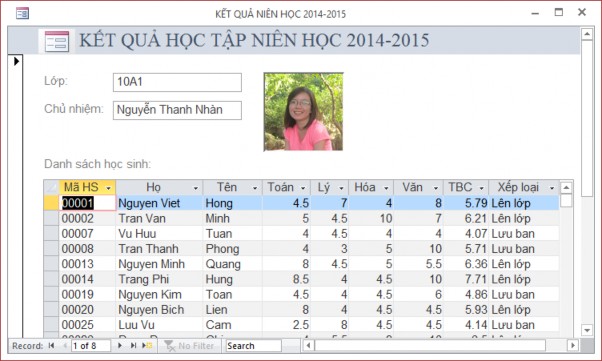Screen dimensions: 602x361
Task: Click cell 'Luu Vu' in Họ column
Action: [159, 325]
